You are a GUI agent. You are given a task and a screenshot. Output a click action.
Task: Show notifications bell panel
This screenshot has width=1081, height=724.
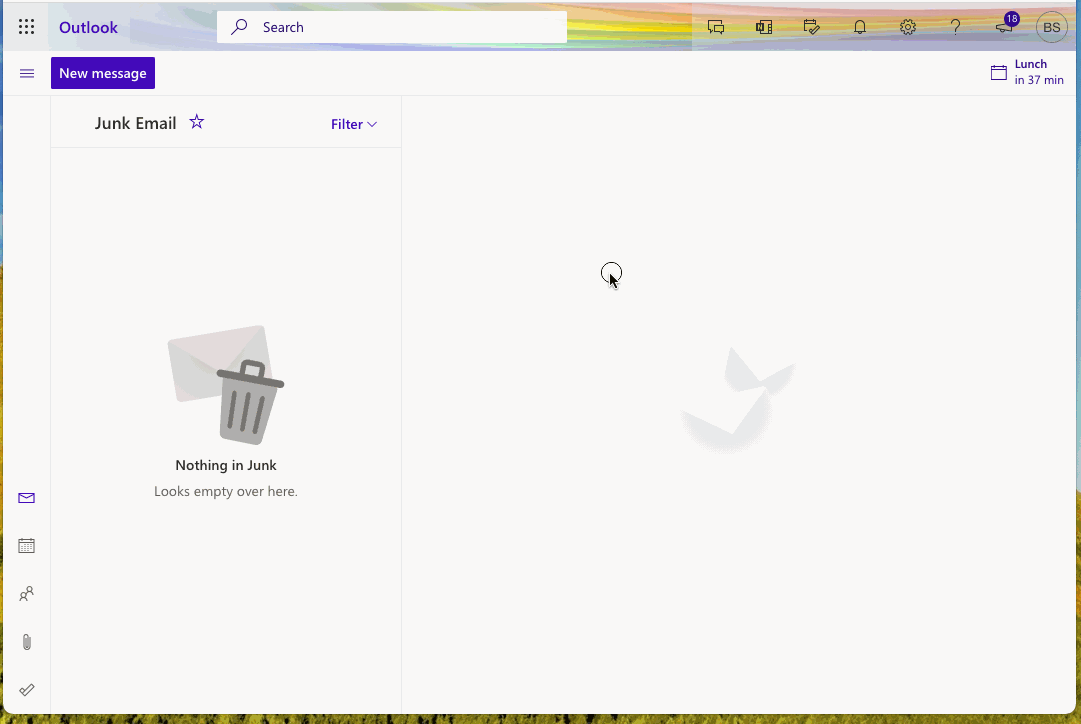[860, 27]
